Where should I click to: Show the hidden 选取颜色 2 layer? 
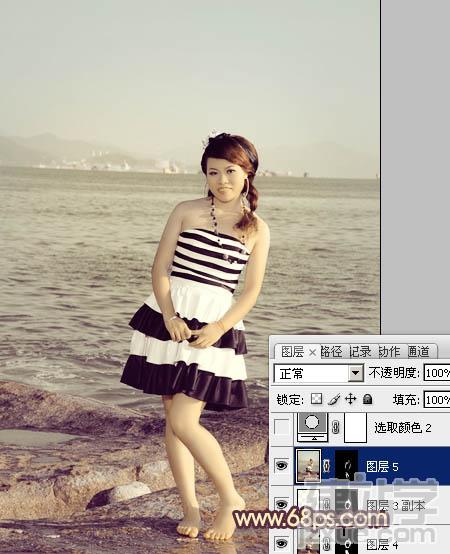[x=282, y=428]
